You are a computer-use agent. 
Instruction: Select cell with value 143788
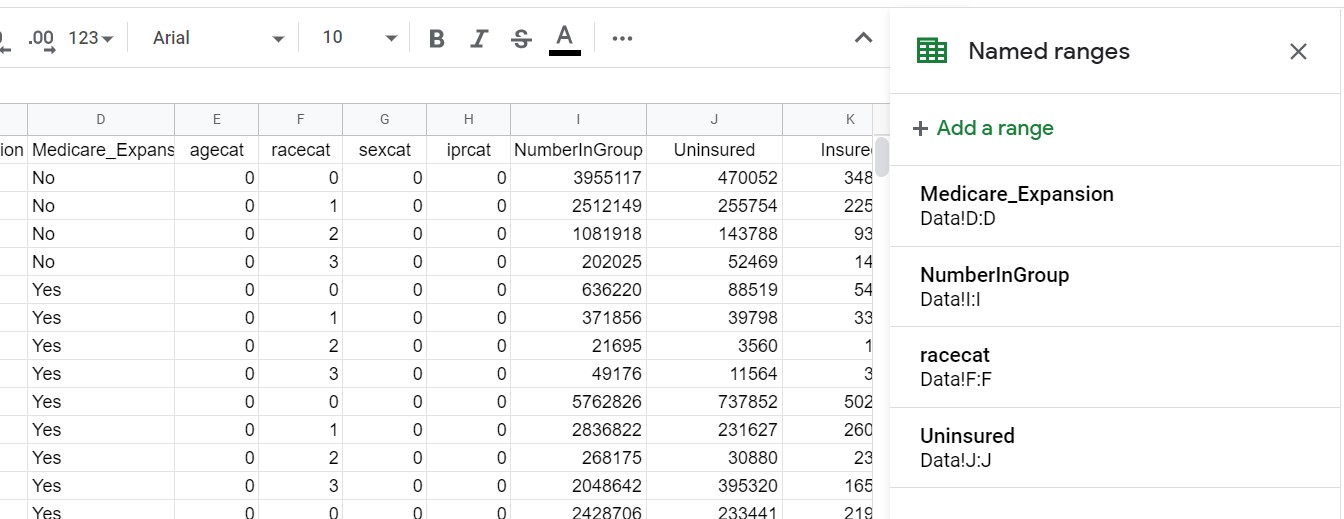click(714, 234)
